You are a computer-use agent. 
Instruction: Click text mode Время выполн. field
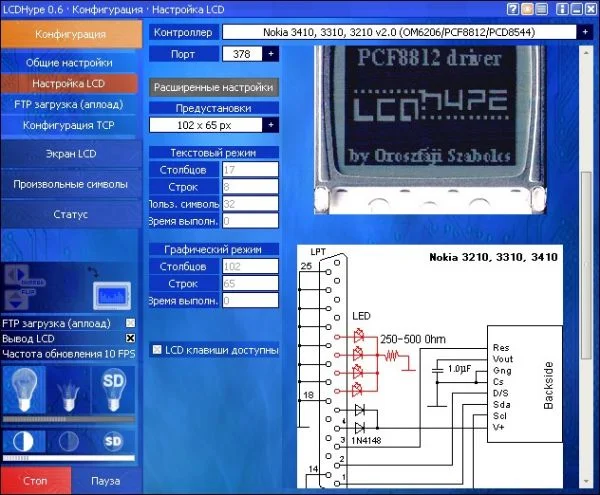(x=251, y=221)
